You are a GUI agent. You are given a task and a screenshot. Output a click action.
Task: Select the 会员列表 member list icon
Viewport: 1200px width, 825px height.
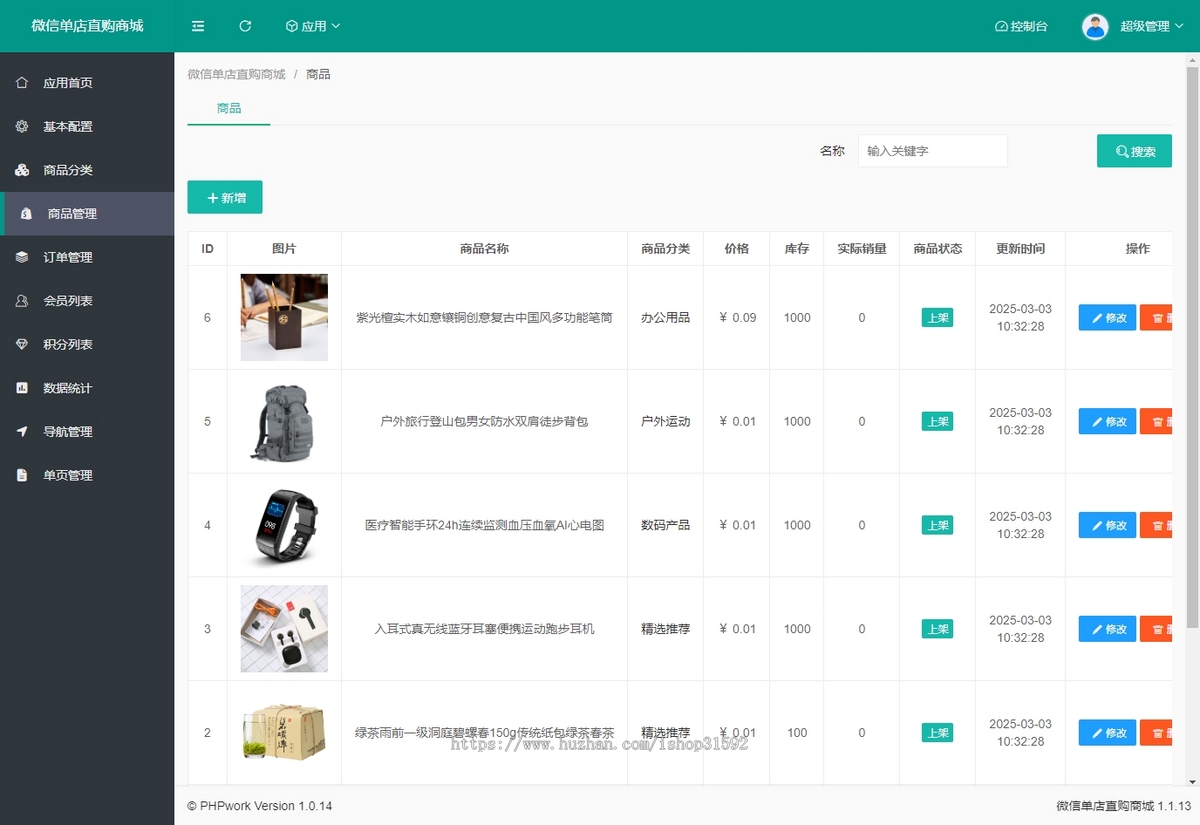coord(21,300)
